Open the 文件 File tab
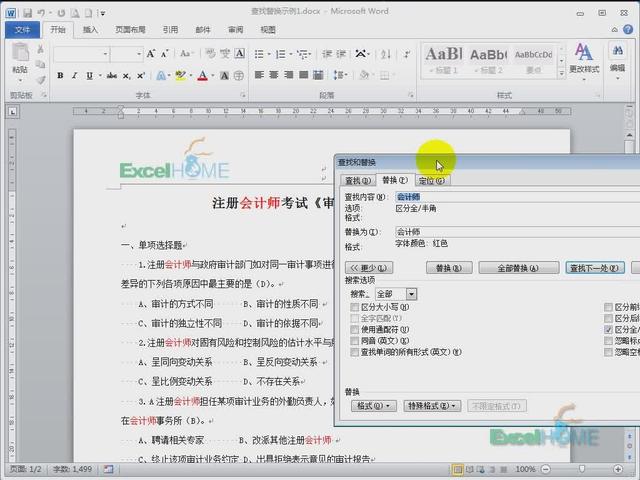This screenshot has height=480, width=640. [22, 30]
